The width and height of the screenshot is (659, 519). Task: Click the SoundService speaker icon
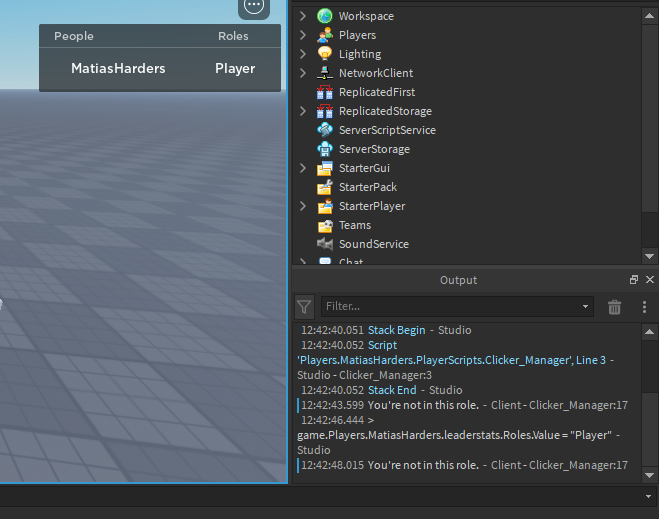point(324,244)
